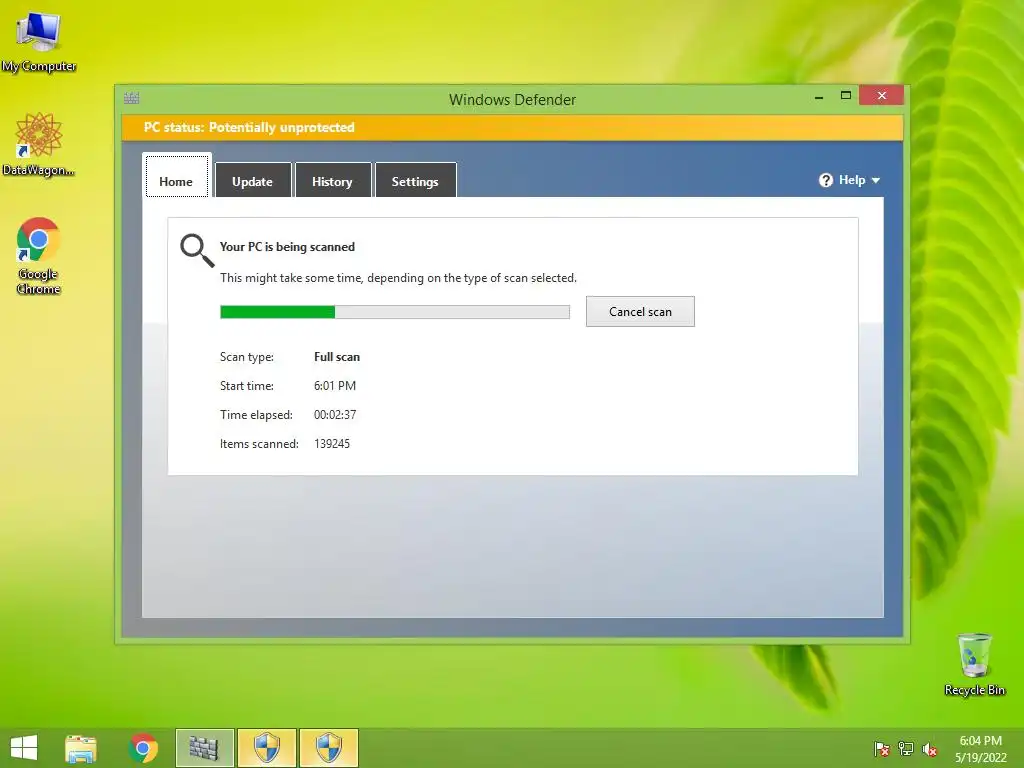The width and height of the screenshot is (1024, 768).
Task: Open the Action Center flag tray icon
Action: coord(882,749)
